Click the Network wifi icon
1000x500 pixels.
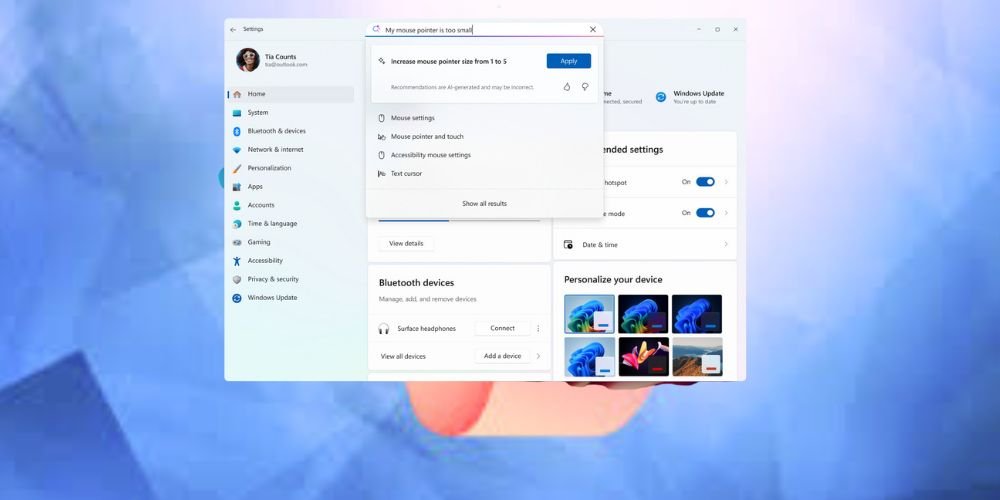tap(237, 150)
